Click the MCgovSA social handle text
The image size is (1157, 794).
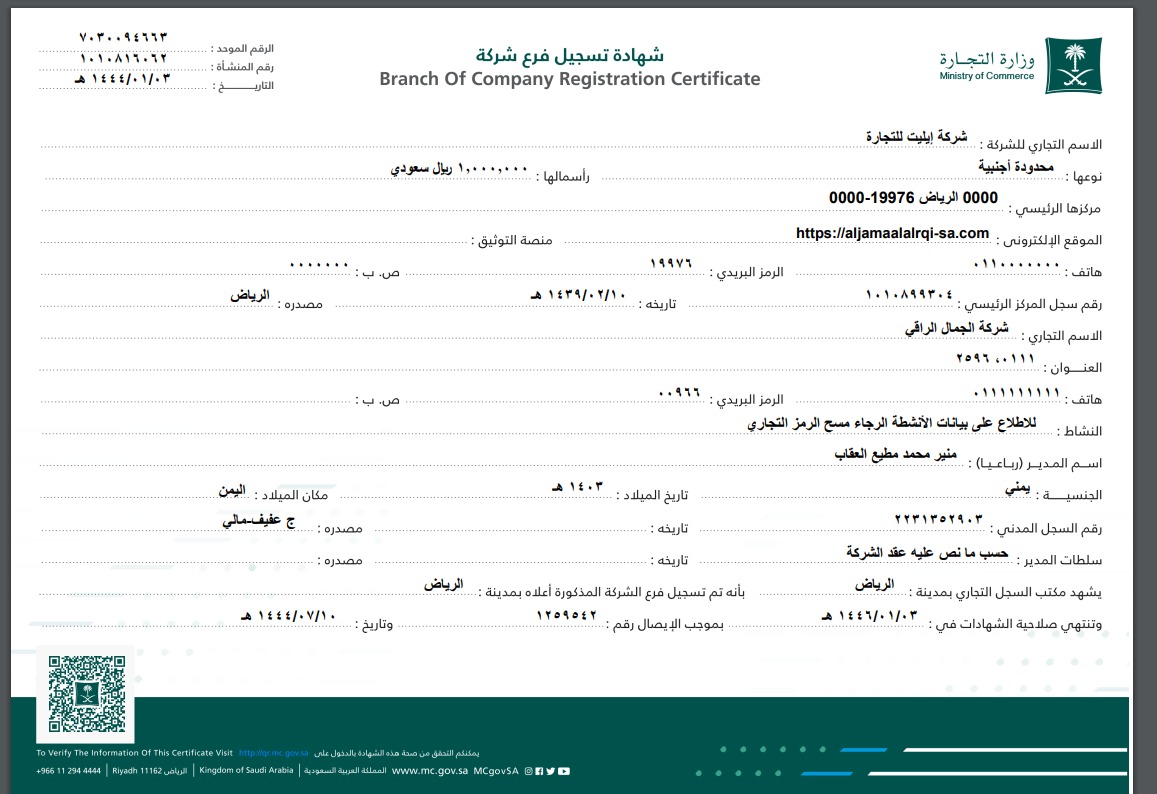[497, 771]
